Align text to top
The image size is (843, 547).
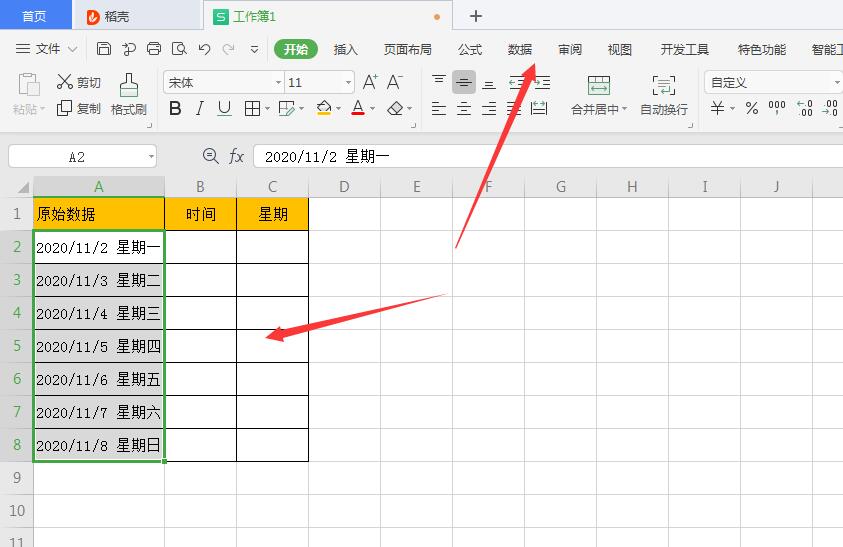439,82
